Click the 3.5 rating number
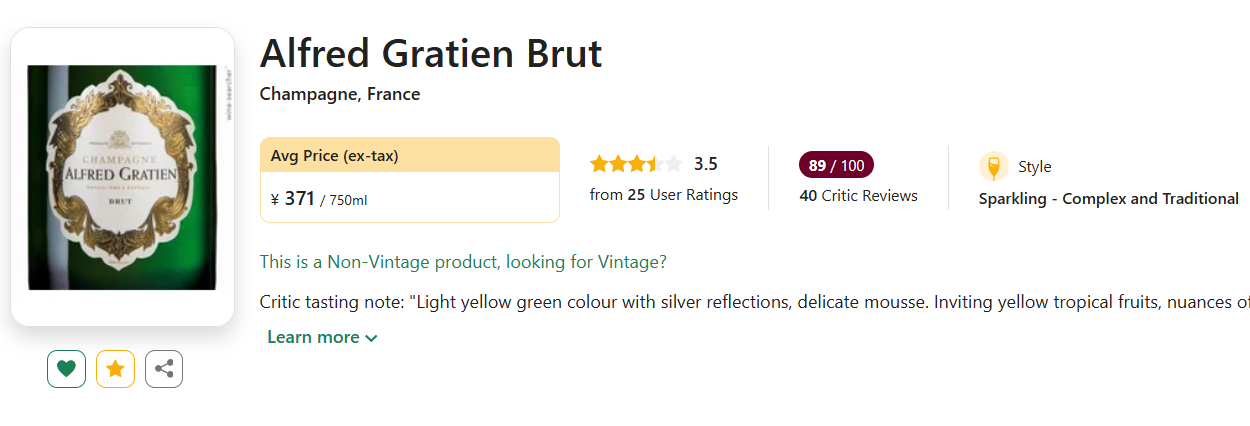This screenshot has width=1250, height=426. coord(706,164)
